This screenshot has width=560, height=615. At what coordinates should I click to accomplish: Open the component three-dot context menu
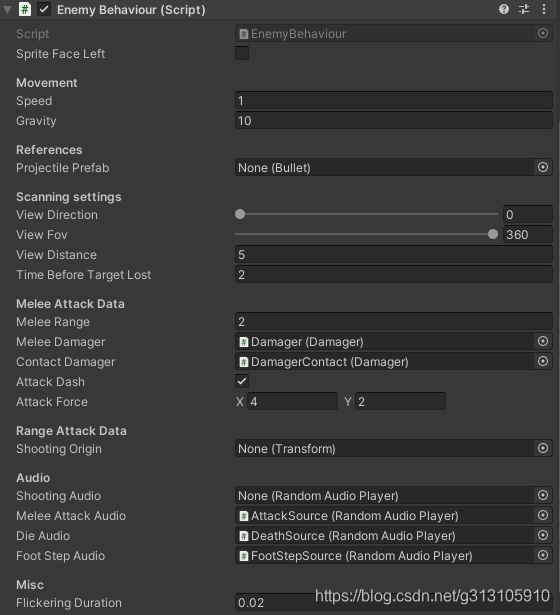click(x=544, y=9)
